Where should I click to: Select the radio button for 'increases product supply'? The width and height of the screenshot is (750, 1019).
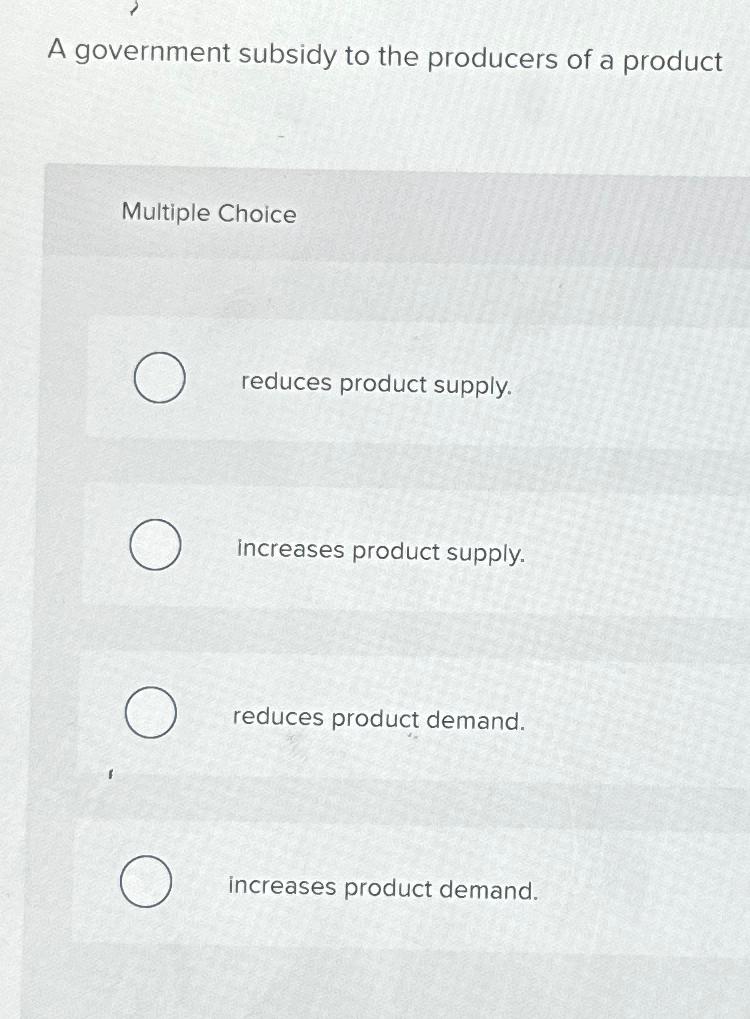pyautogui.click(x=155, y=545)
